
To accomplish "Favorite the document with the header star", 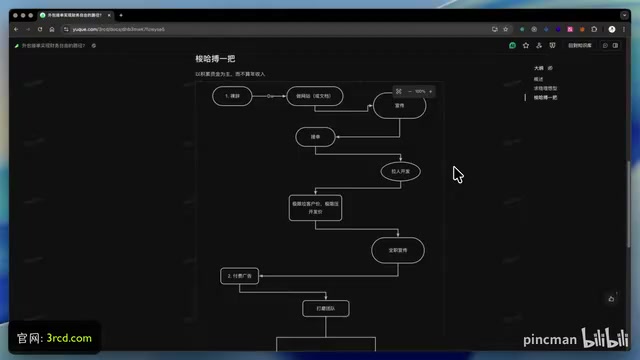I will tap(526, 45).
